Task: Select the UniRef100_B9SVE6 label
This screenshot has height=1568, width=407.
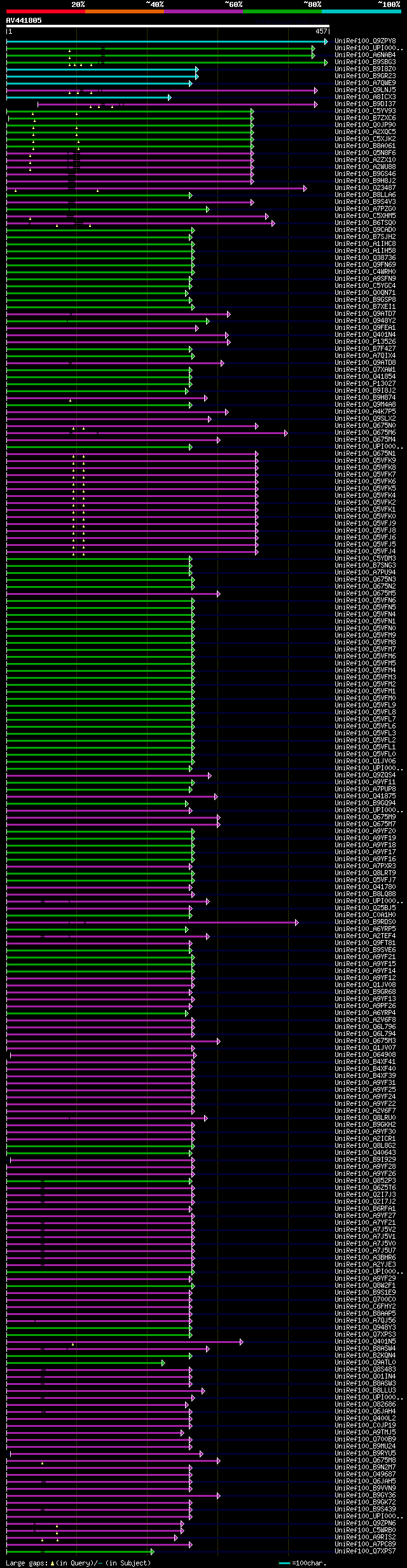Action: click(365, 950)
